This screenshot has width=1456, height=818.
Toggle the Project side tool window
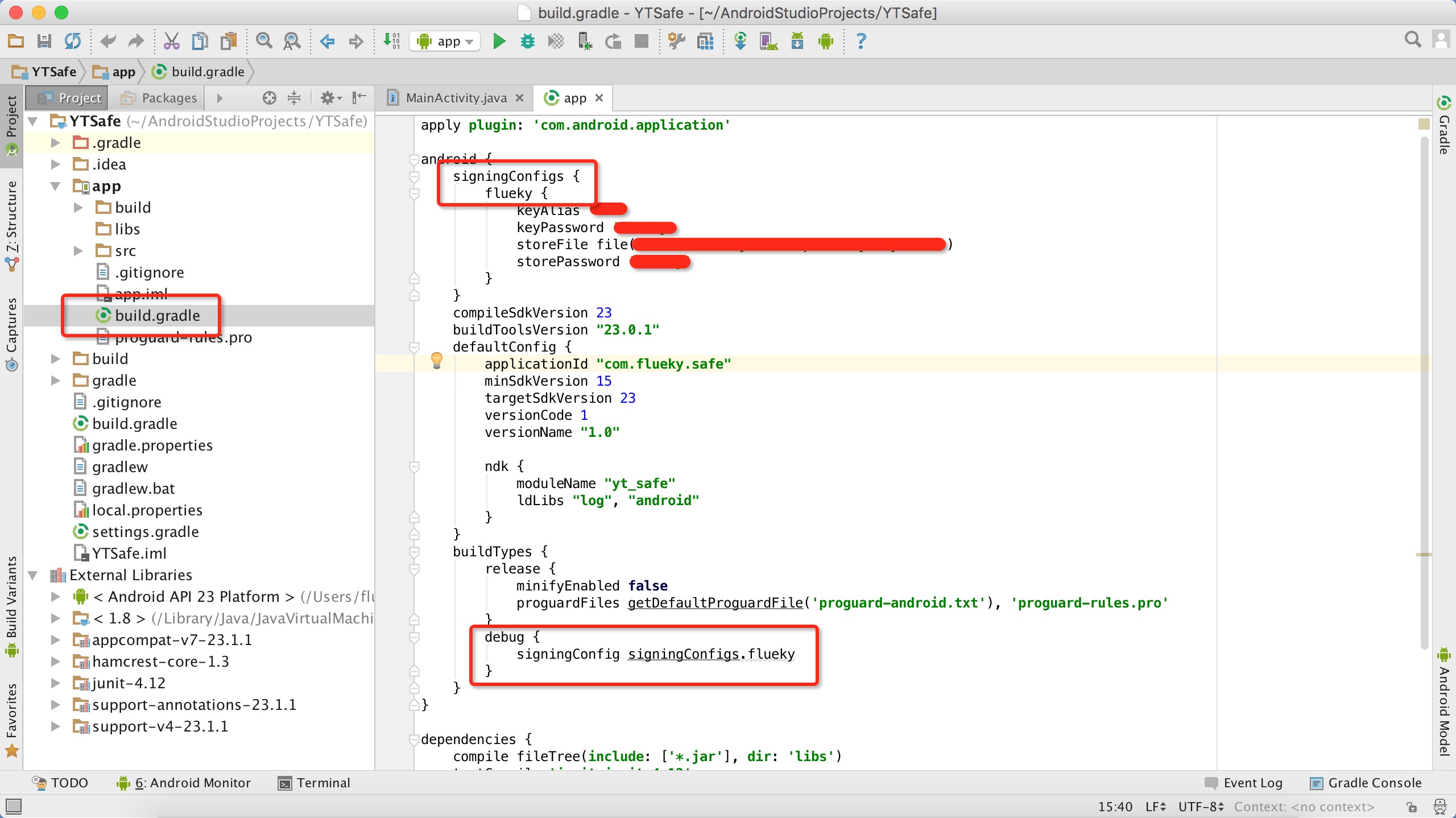coord(11,117)
